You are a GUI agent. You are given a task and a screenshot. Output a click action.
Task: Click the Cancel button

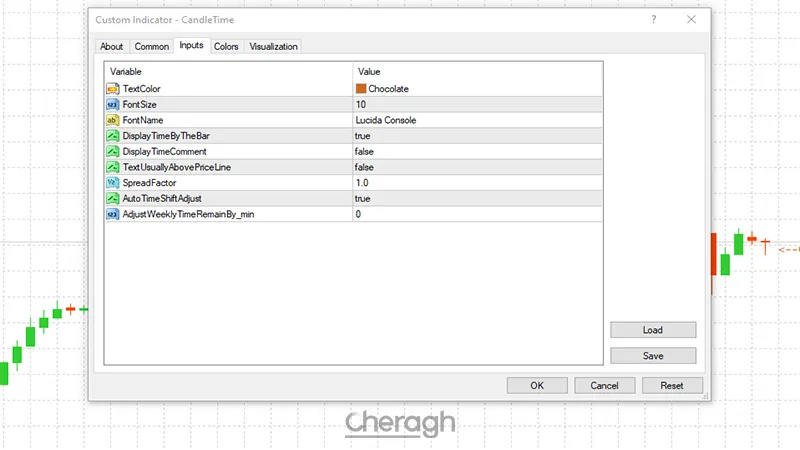(x=604, y=385)
